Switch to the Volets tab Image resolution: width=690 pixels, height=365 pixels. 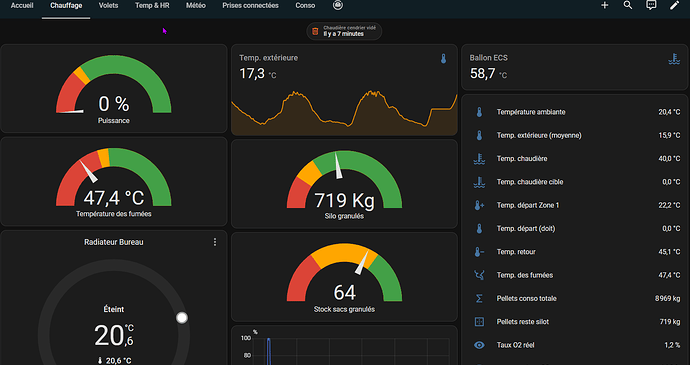(x=108, y=6)
